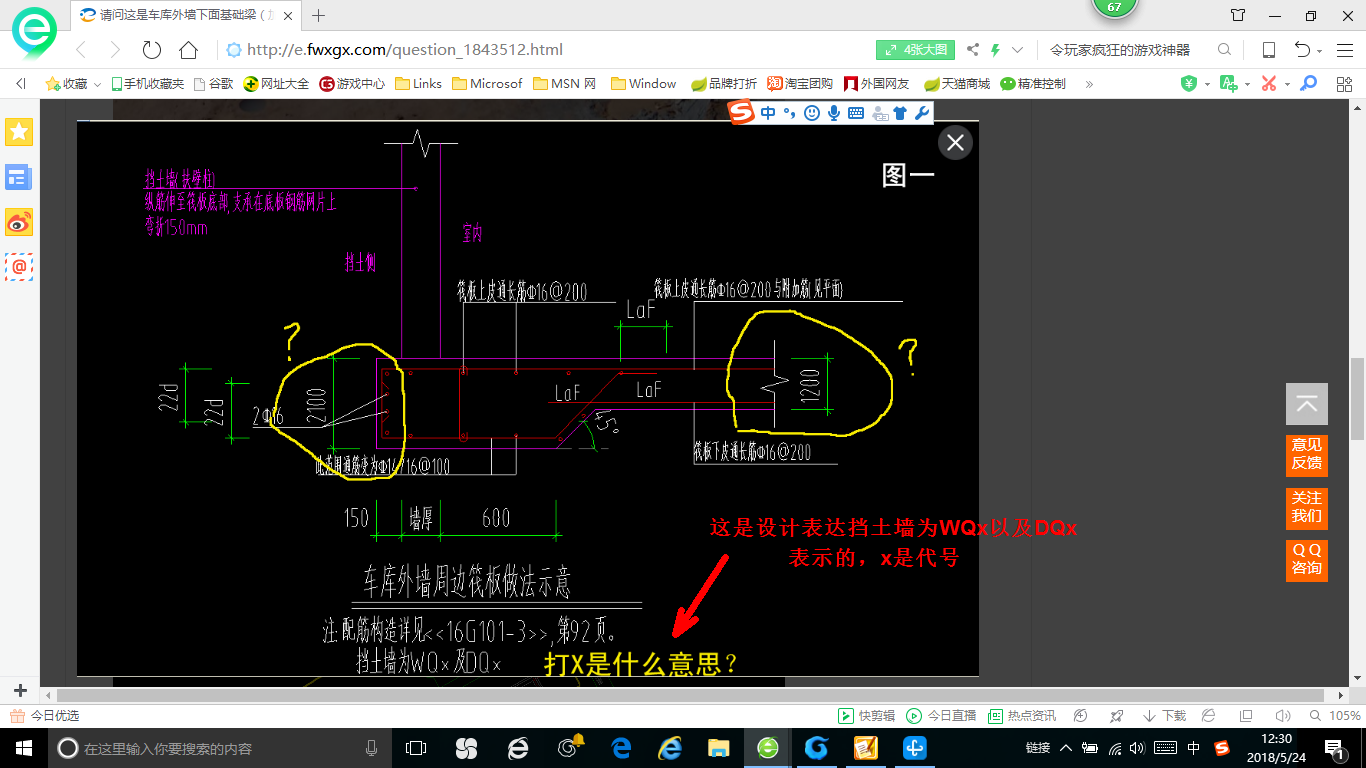Open 下载 downloads in status bar
The width and height of the screenshot is (1366, 768).
pos(1165,716)
